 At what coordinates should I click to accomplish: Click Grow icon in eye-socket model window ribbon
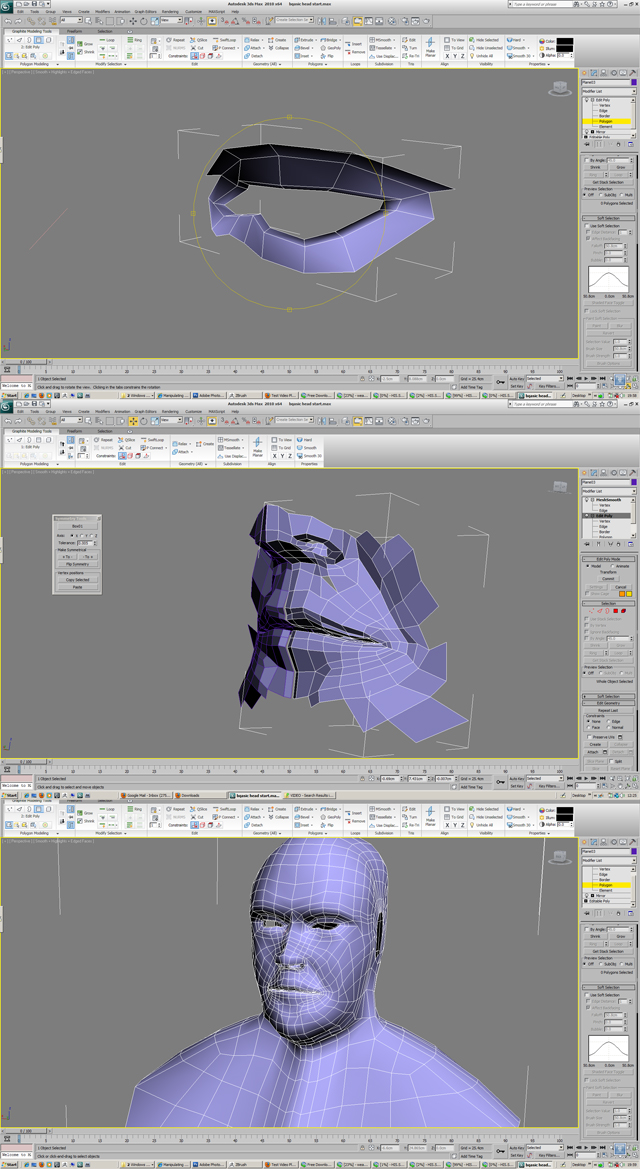tap(85, 44)
